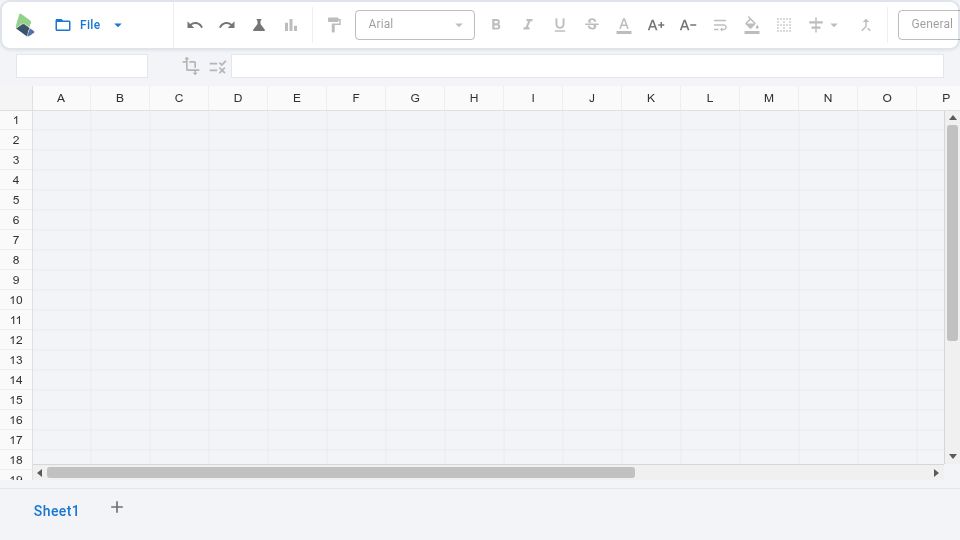Screen dimensions: 960x540
Task: Click the cell name box field
Action: coord(82,66)
